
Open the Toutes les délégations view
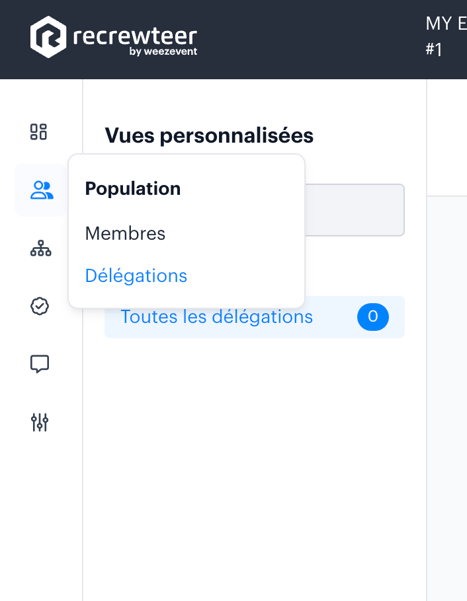click(x=254, y=317)
